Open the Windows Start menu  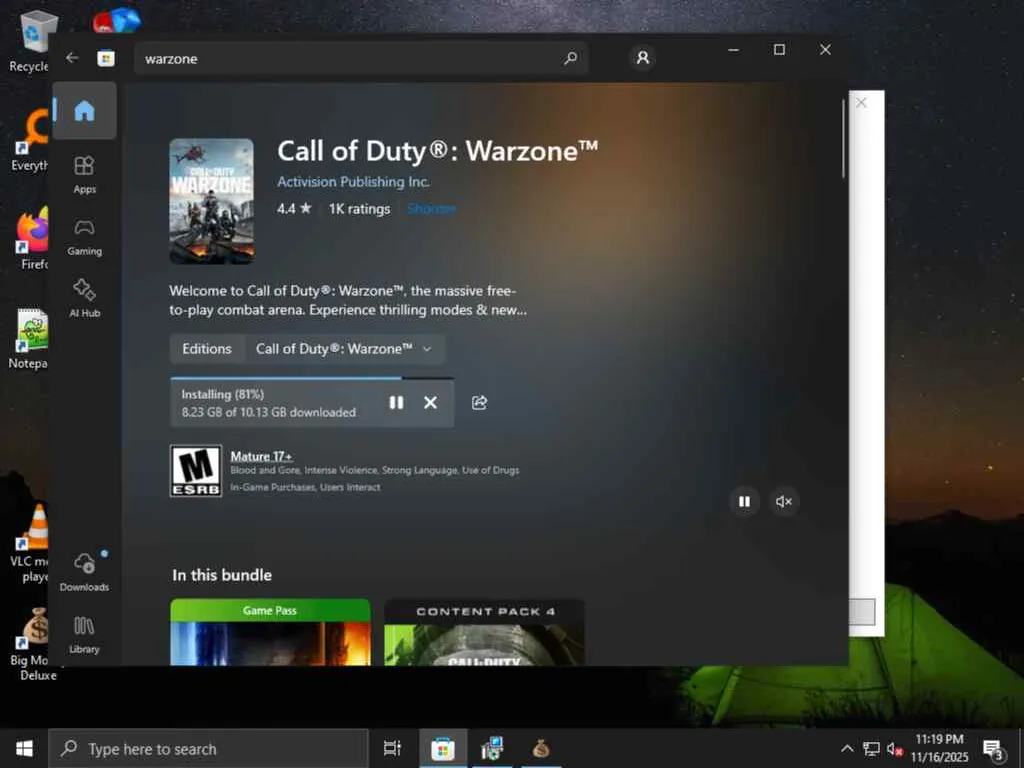pos(24,748)
